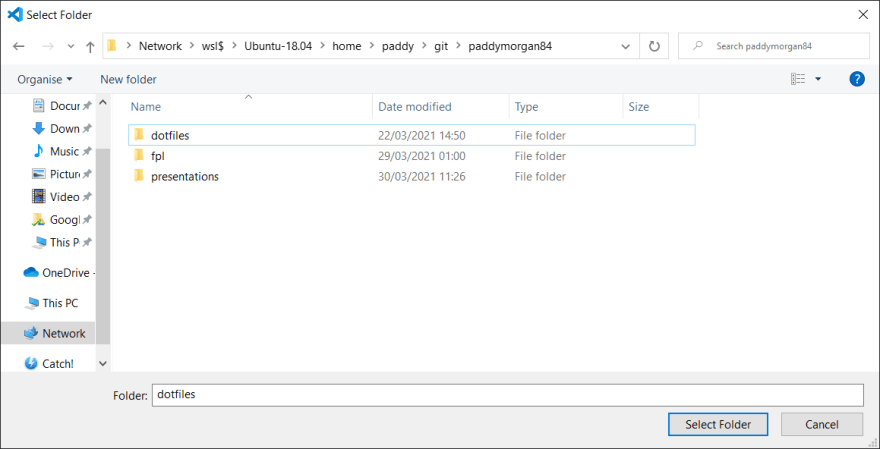Navigate to paddy in breadcrumb
Screen dimensions: 880x449
pos(398,47)
